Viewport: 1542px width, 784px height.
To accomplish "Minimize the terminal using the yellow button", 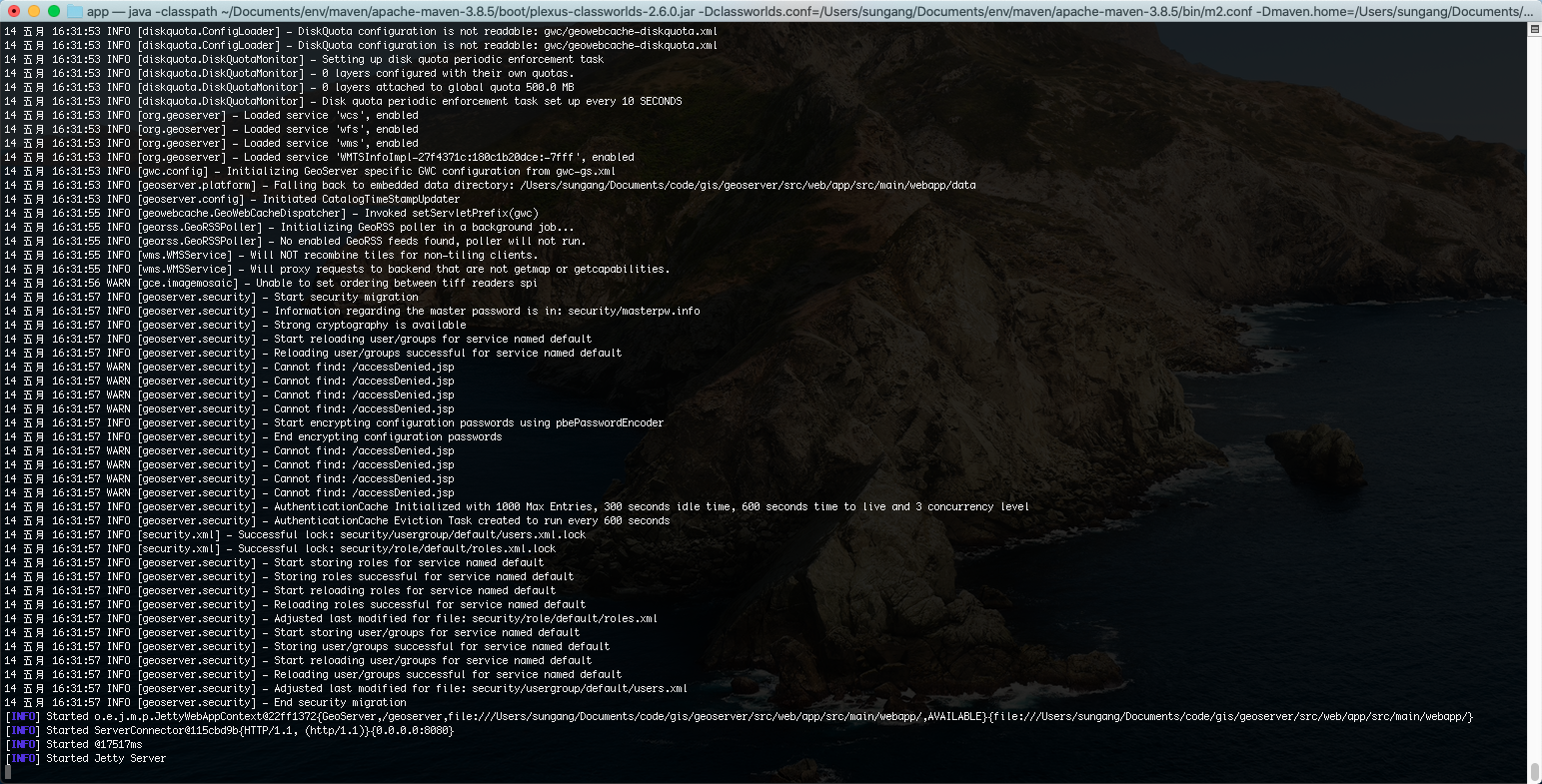I will tap(34, 11).
